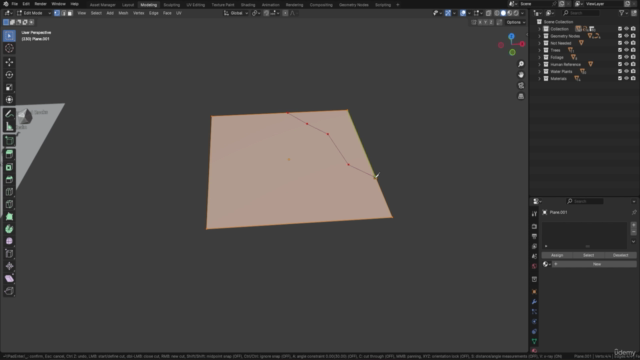Open the Render menu
The image size is (640, 360).
coord(40,4)
